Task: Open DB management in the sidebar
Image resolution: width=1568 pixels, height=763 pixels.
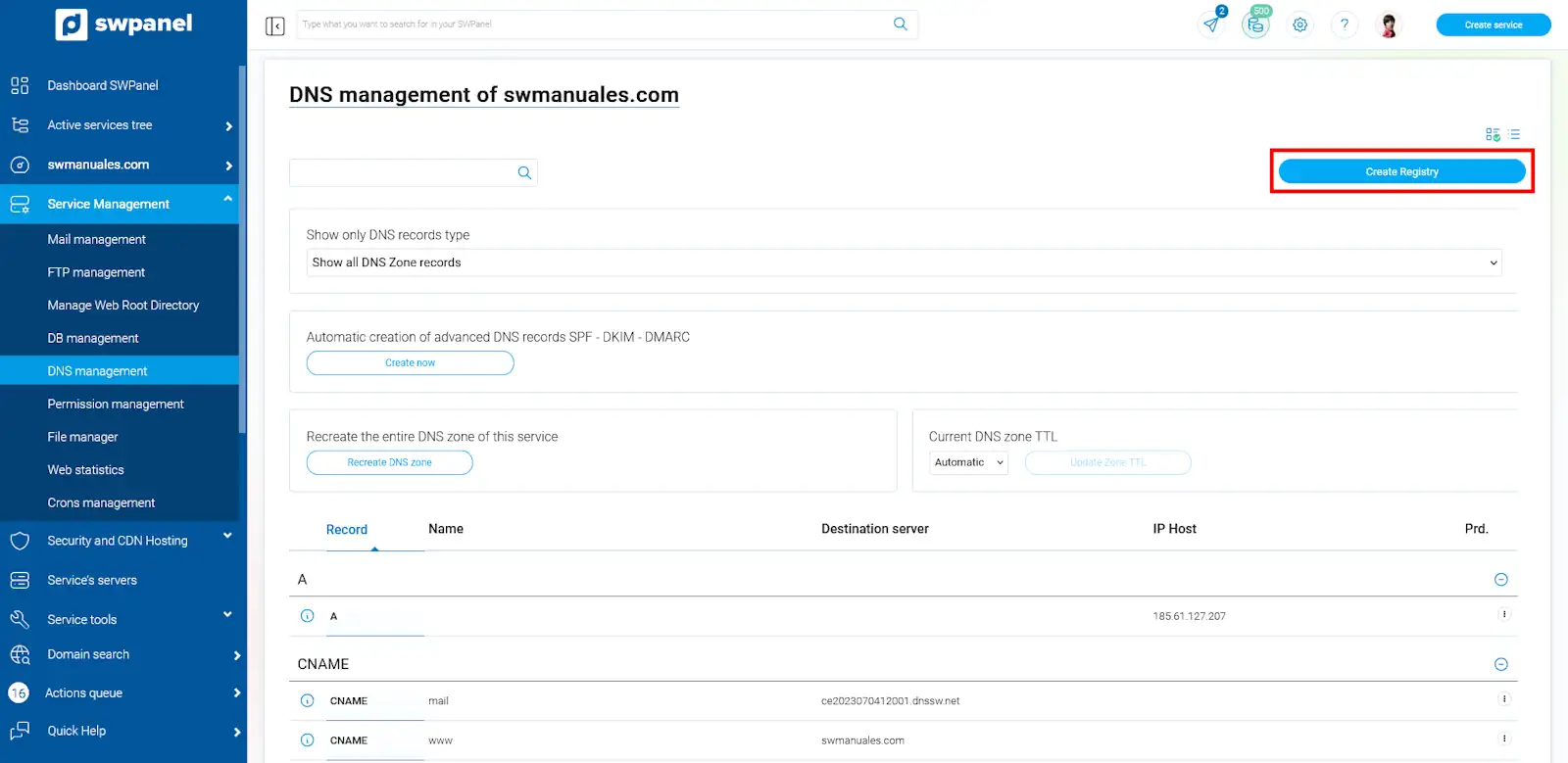Action: (93, 338)
